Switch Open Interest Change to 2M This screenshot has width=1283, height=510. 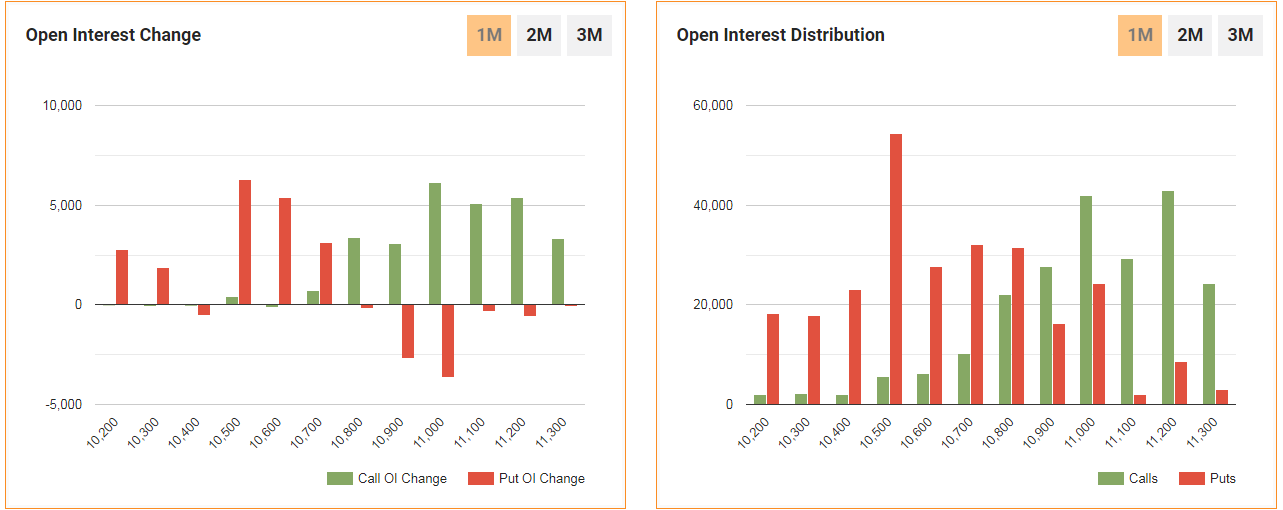click(539, 35)
